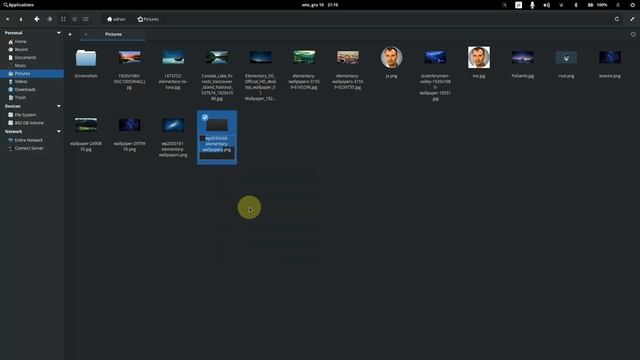
Task: Open the Applications menu
Action: (x=18, y=5)
